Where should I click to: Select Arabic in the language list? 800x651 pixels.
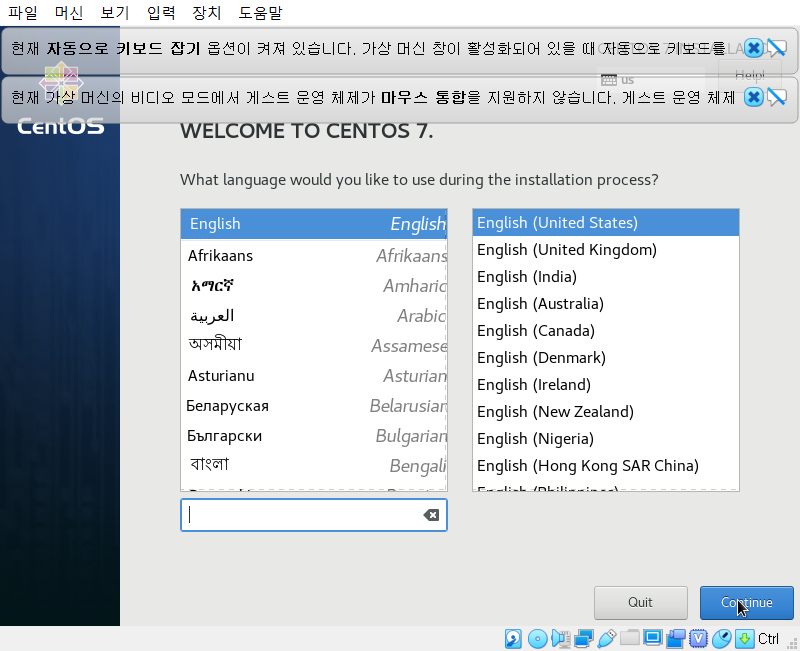(314, 315)
